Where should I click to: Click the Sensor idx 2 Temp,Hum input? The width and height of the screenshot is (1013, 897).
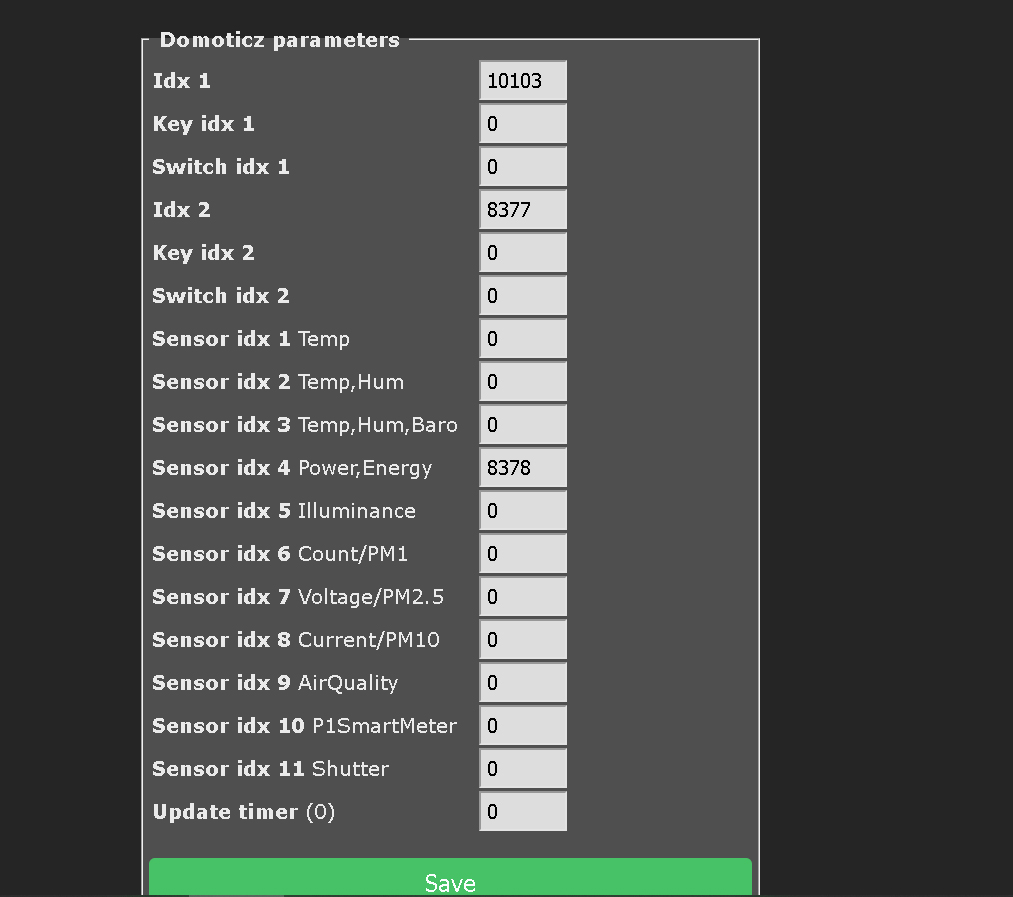pos(522,381)
